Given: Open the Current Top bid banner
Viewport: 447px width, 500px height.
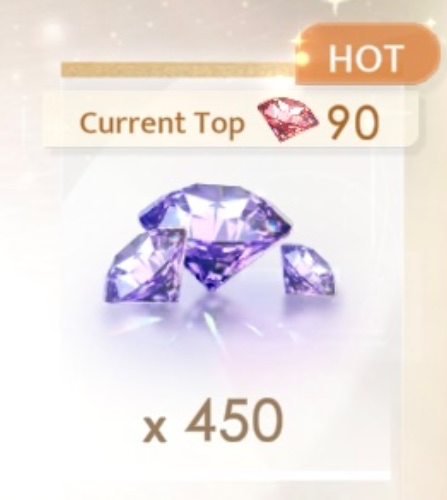Looking at the screenshot, I should (x=231, y=119).
